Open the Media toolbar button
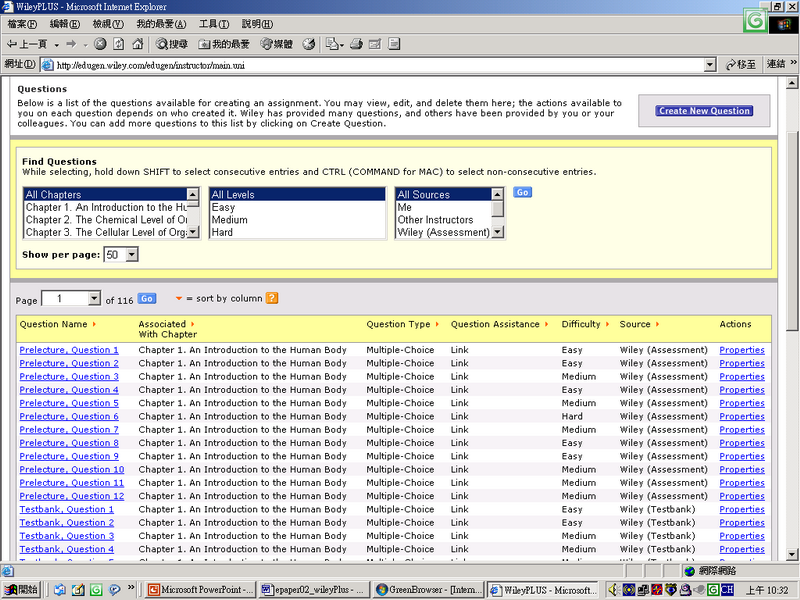800x600 pixels. click(277, 44)
